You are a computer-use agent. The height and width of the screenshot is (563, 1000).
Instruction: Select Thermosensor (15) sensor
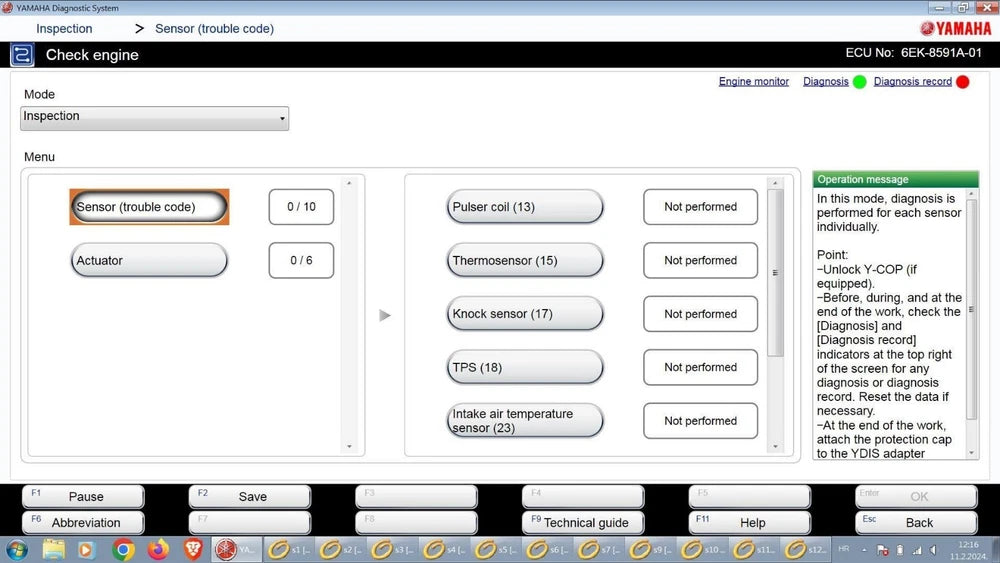click(x=525, y=260)
